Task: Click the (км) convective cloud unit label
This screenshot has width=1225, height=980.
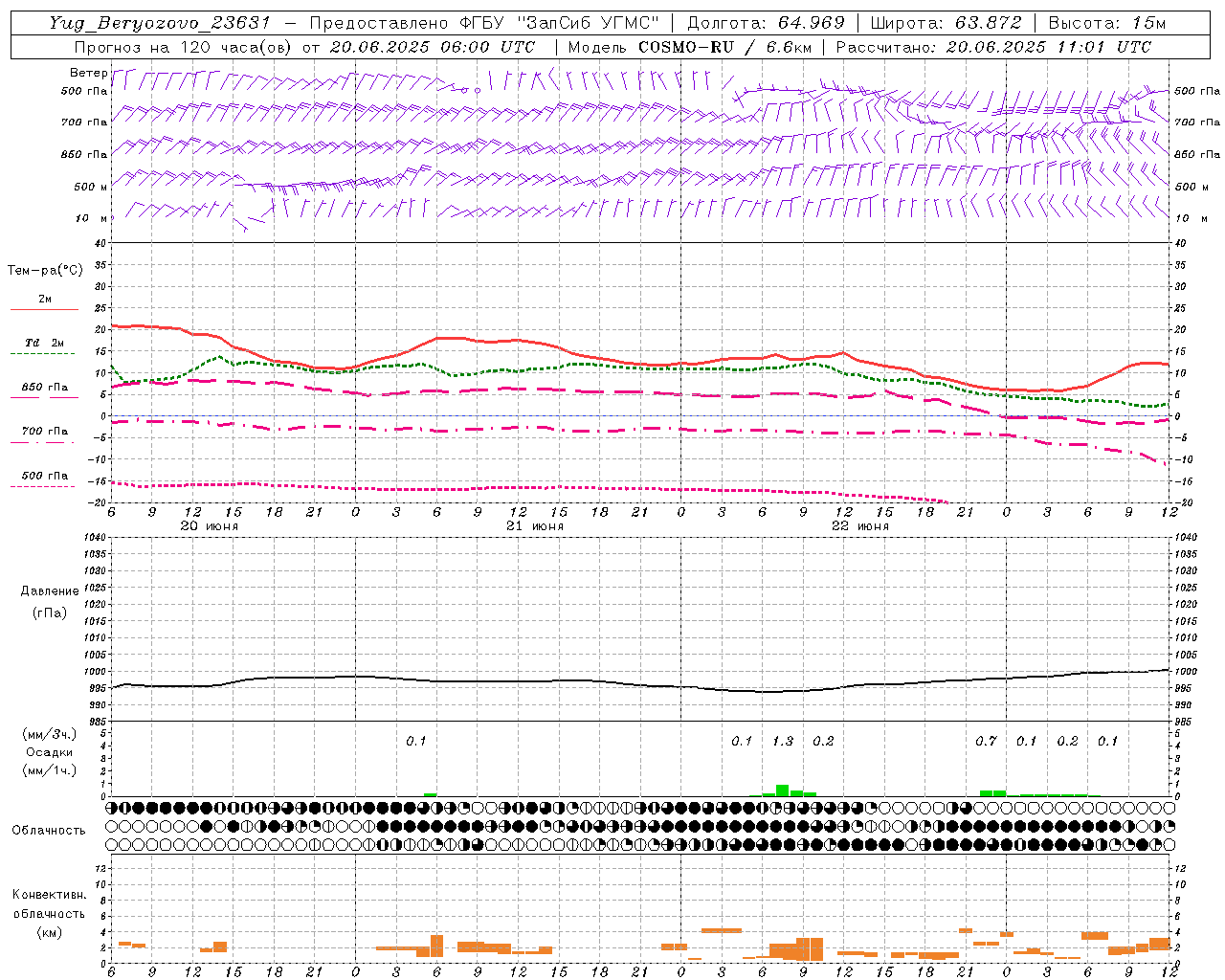Action: [49, 931]
